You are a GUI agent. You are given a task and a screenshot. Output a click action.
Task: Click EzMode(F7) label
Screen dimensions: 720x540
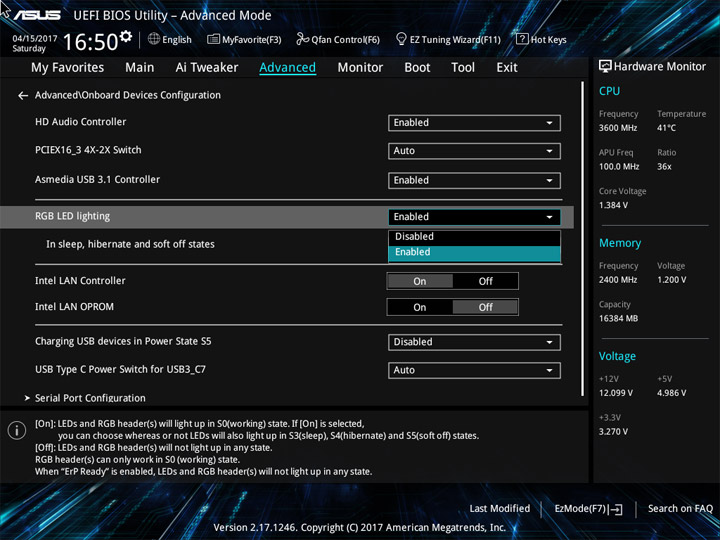(581, 508)
